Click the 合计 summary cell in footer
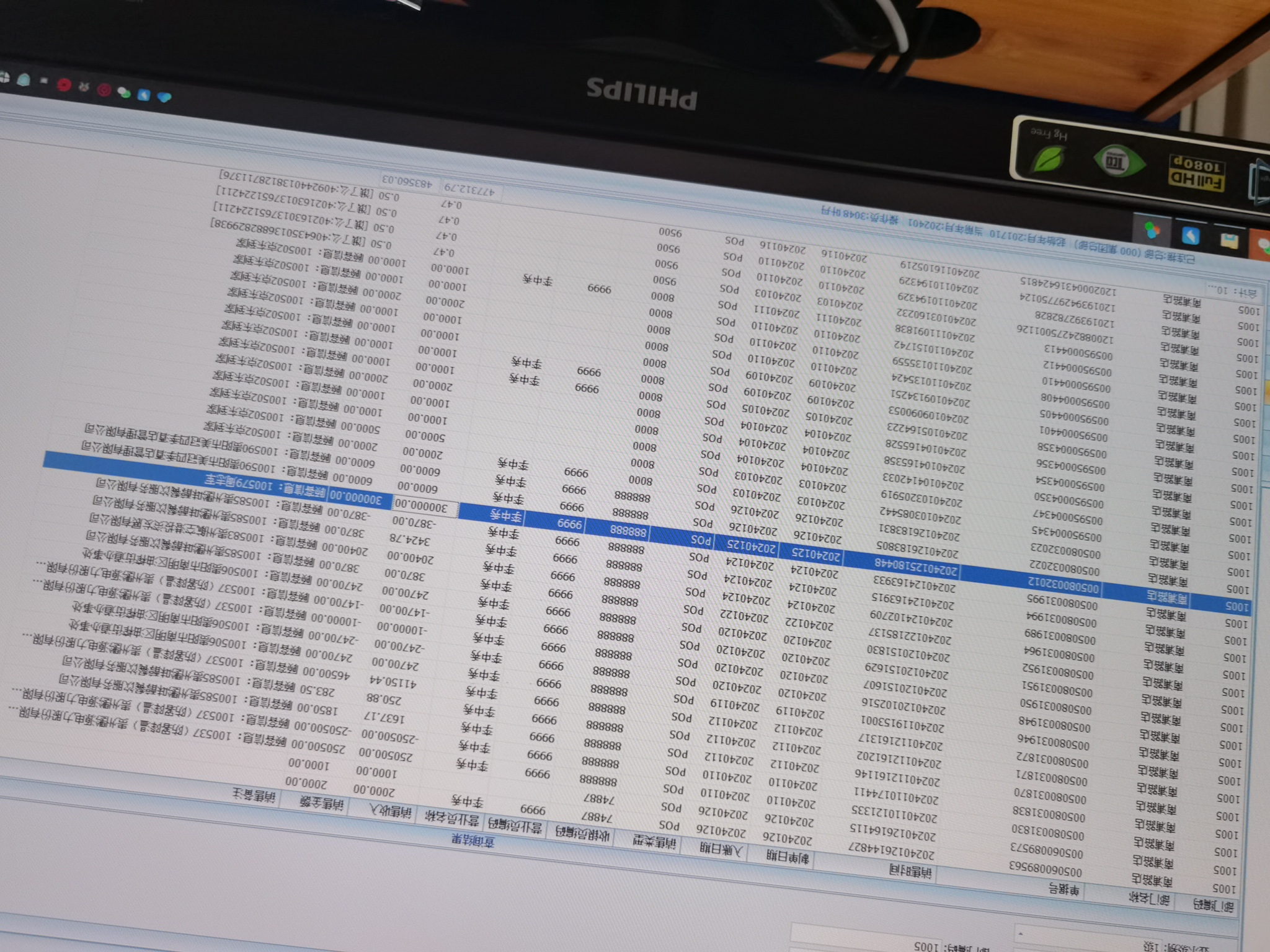Screen dimensions: 1270x952 pyautogui.click(x=1233, y=293)
